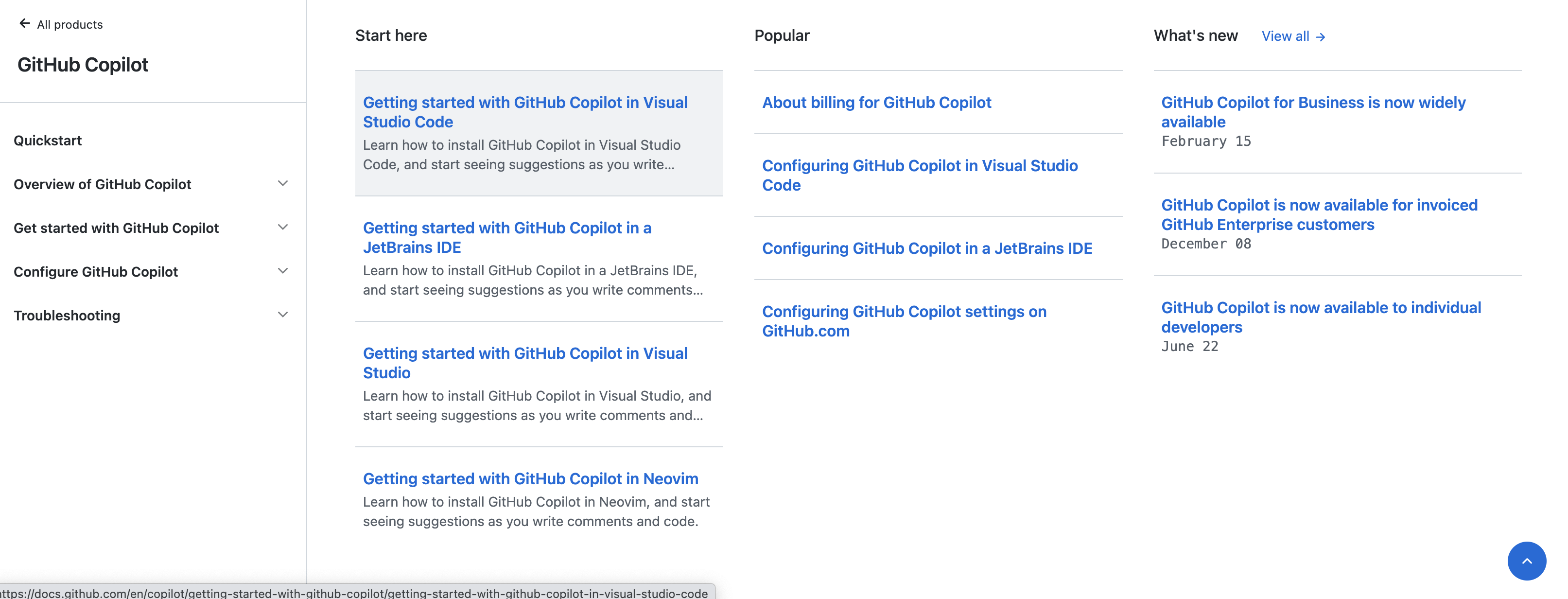Expand Configure GitHub Copilot chevron

pyautogui.click(x=282, y=271)
